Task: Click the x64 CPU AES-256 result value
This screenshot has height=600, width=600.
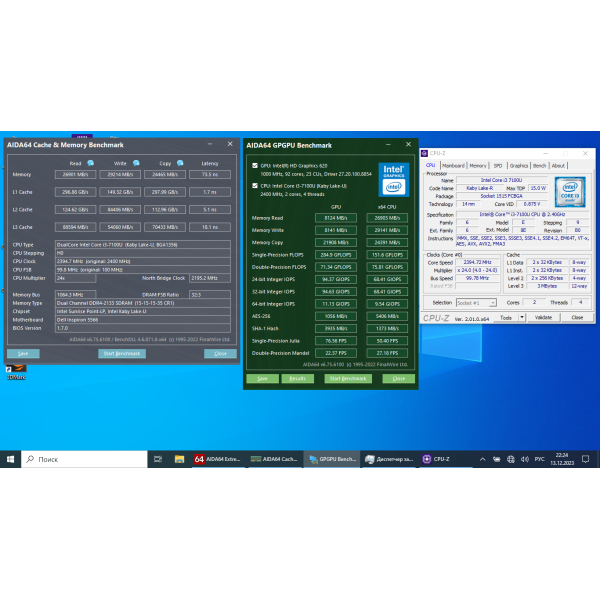Action: pyautogui.click(x=387, y=316)
